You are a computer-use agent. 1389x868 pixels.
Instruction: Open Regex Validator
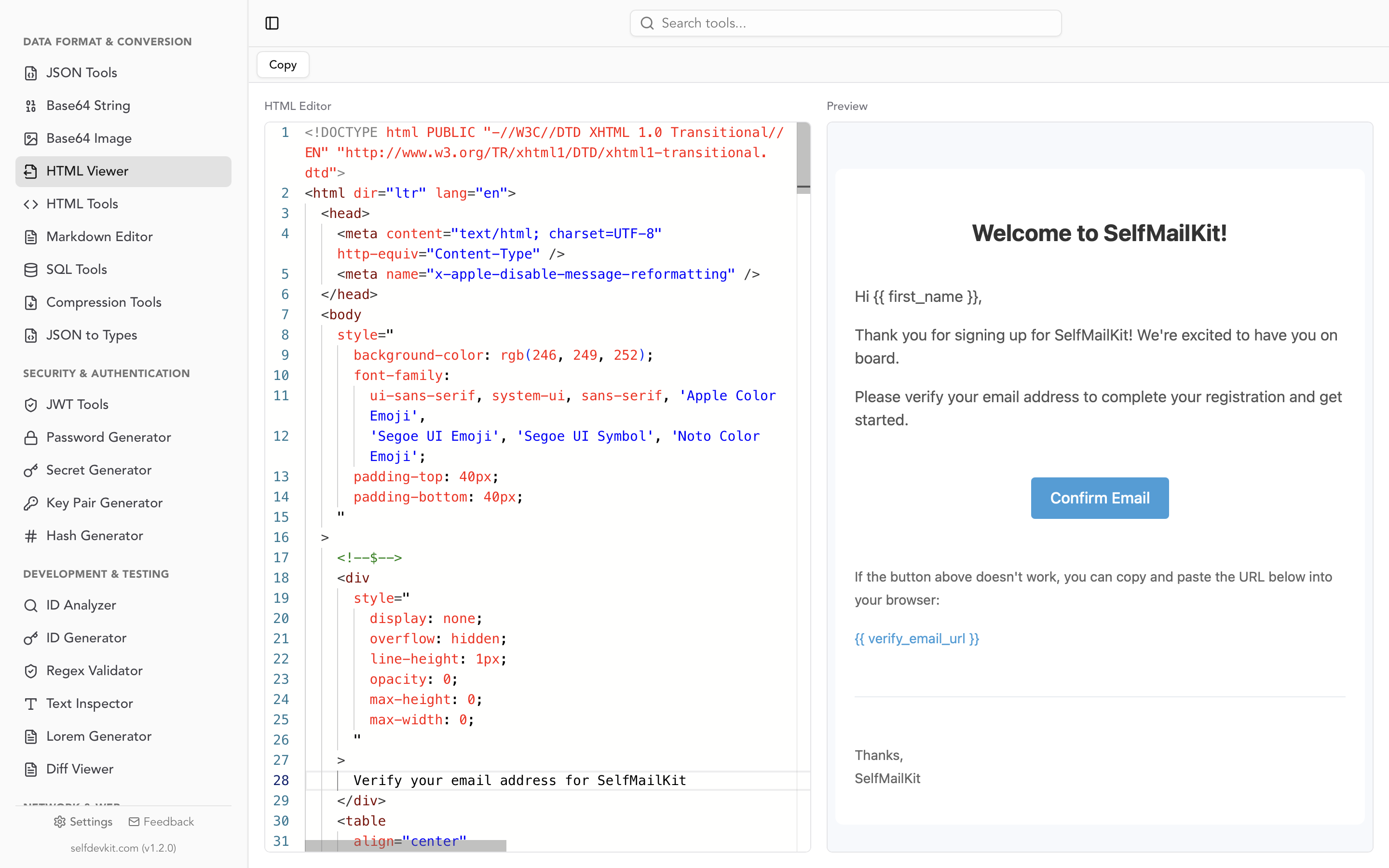[123, 670]
